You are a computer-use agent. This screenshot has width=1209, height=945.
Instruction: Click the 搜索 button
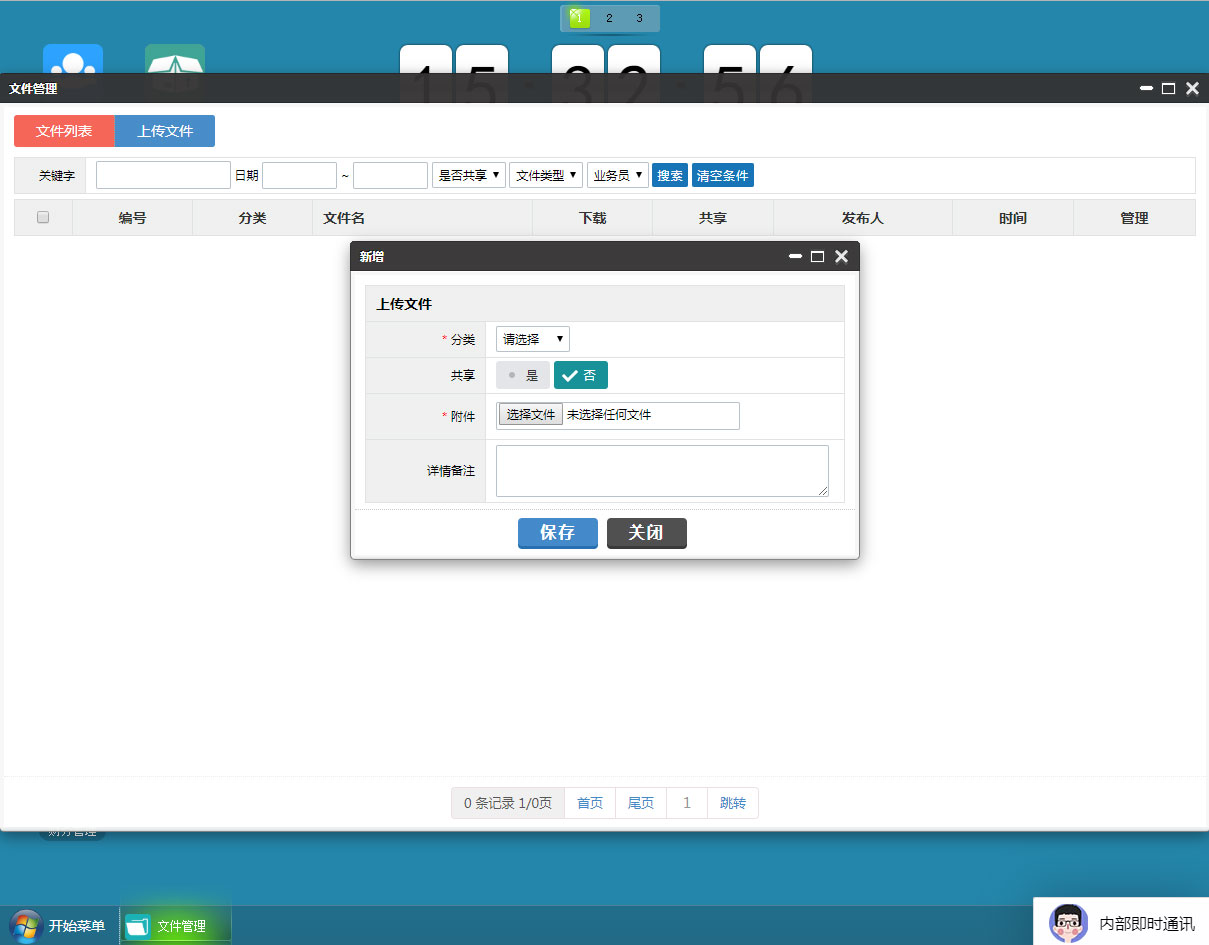670,175
